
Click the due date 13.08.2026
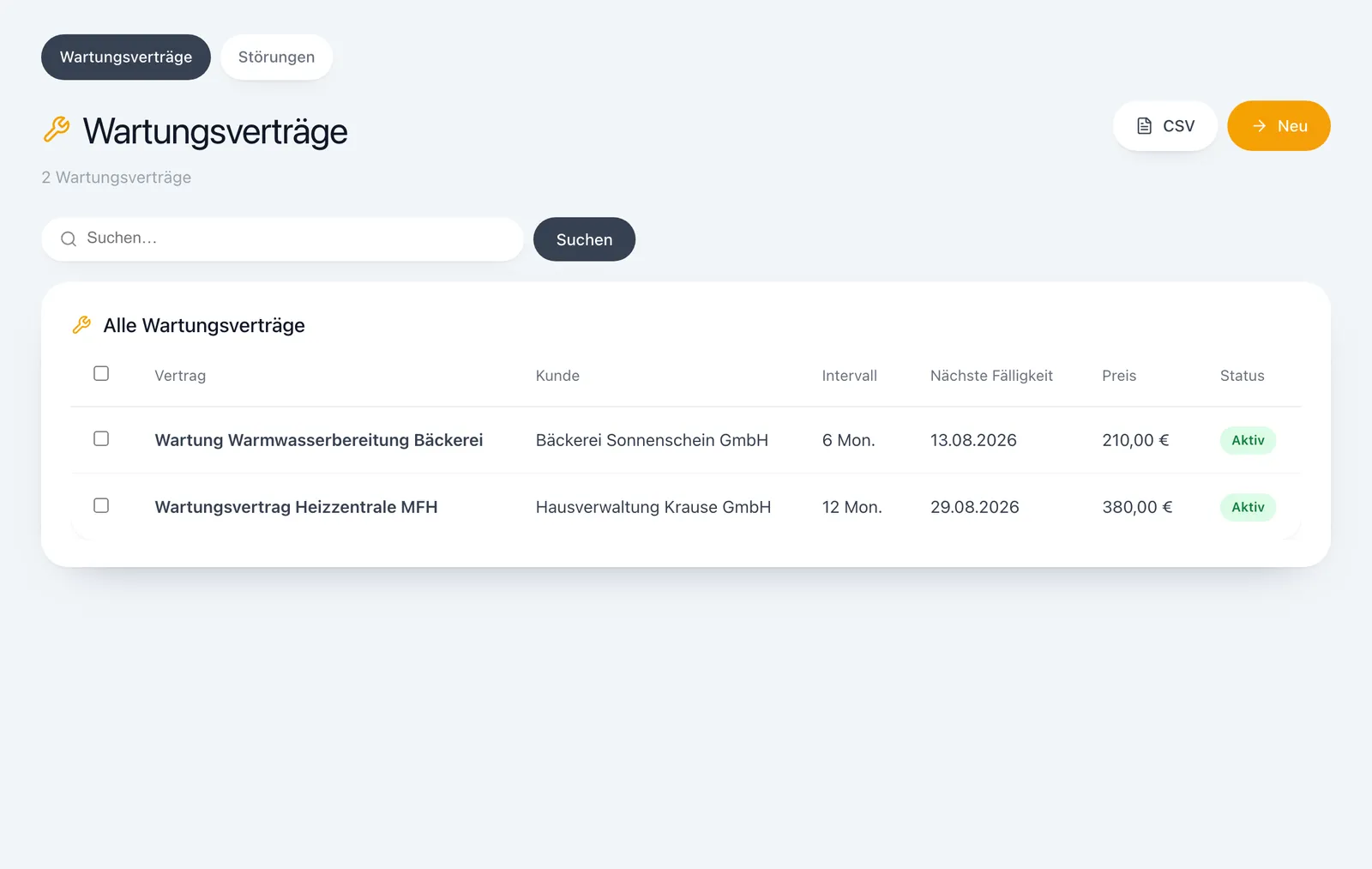click(x=973, y=440)
